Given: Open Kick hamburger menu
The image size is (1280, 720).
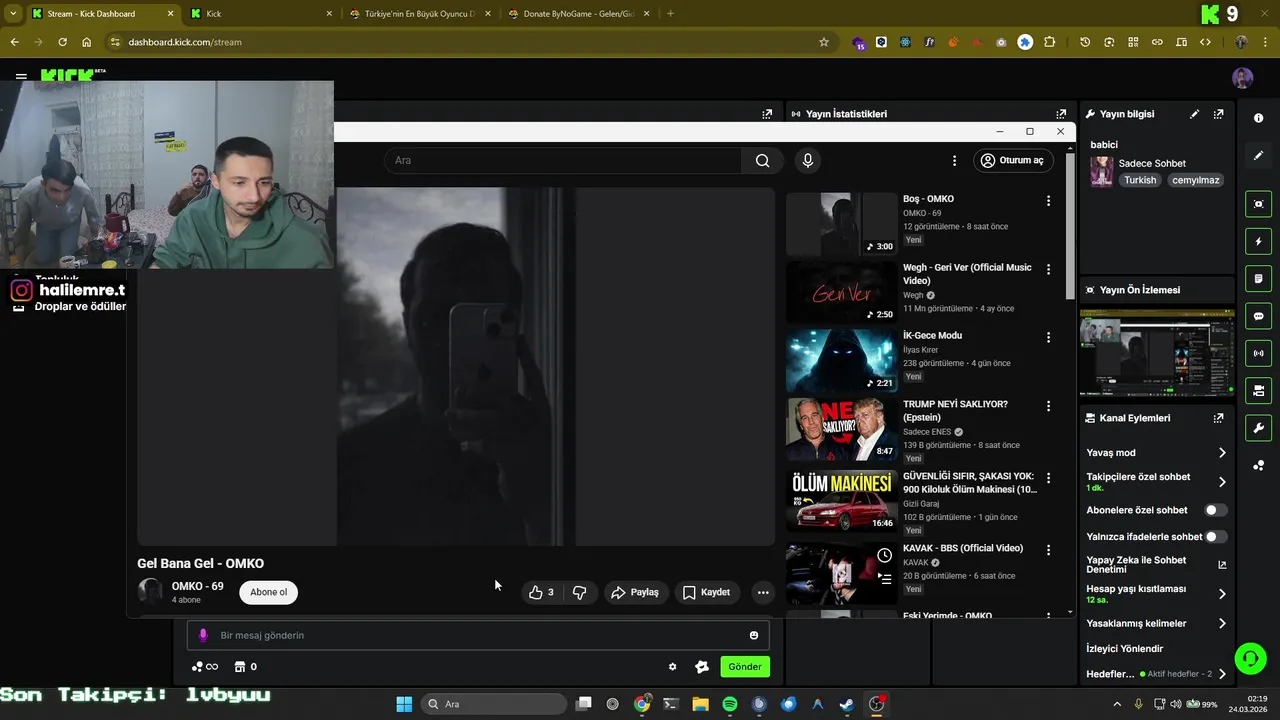Looking at the screenshot, I should 21,76.
